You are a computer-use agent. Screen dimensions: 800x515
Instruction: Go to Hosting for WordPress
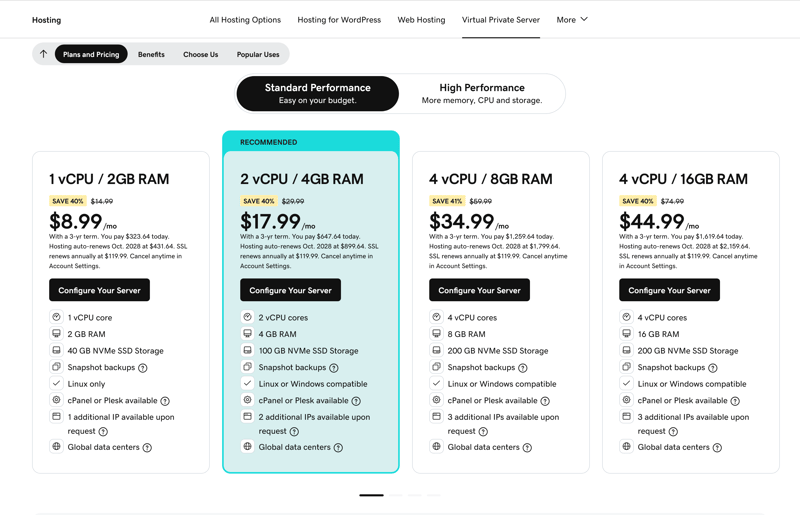[x=339, y=20]
